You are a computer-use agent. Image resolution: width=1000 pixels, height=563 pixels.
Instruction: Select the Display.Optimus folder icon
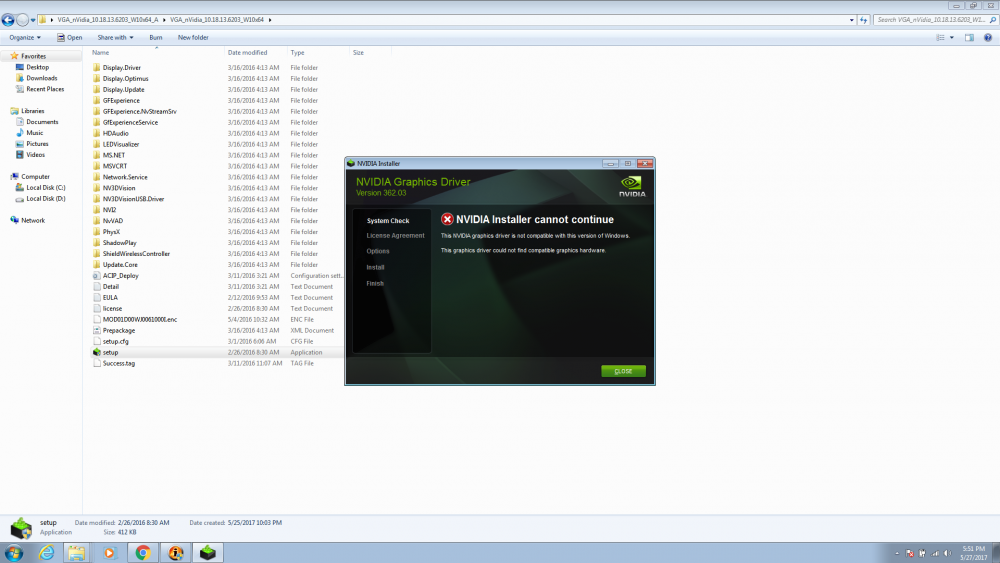(97, 78)
